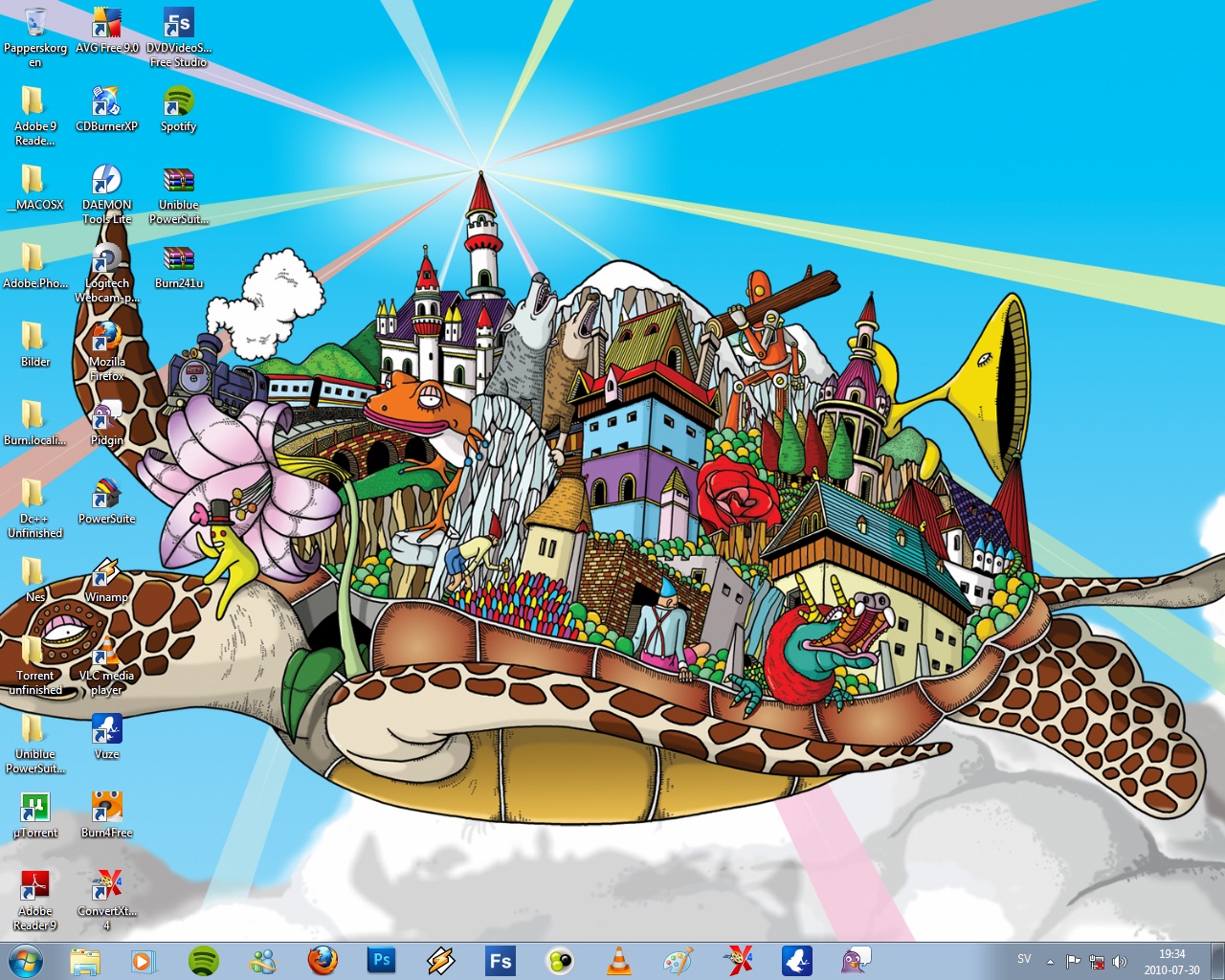Screen dimensions: 1225x980
Task: Show hidden system tray icons
Action: [1050, 961]
